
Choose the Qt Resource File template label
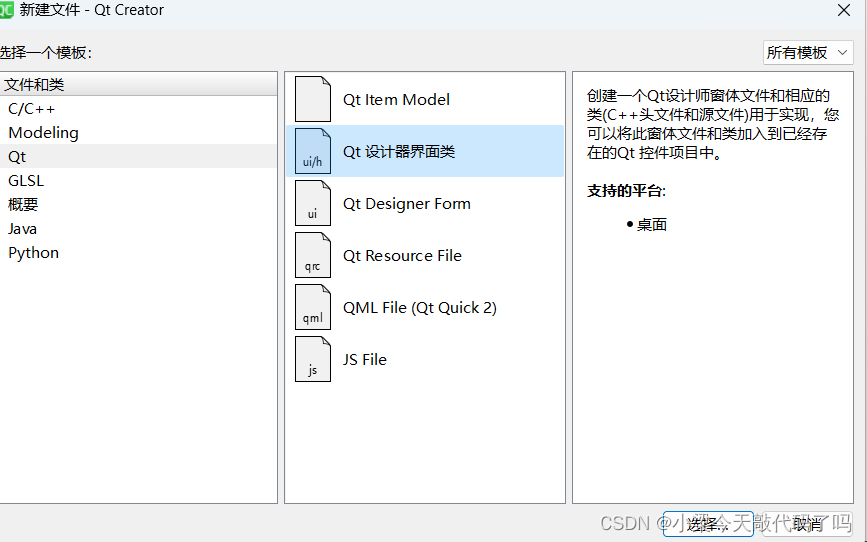402,256
